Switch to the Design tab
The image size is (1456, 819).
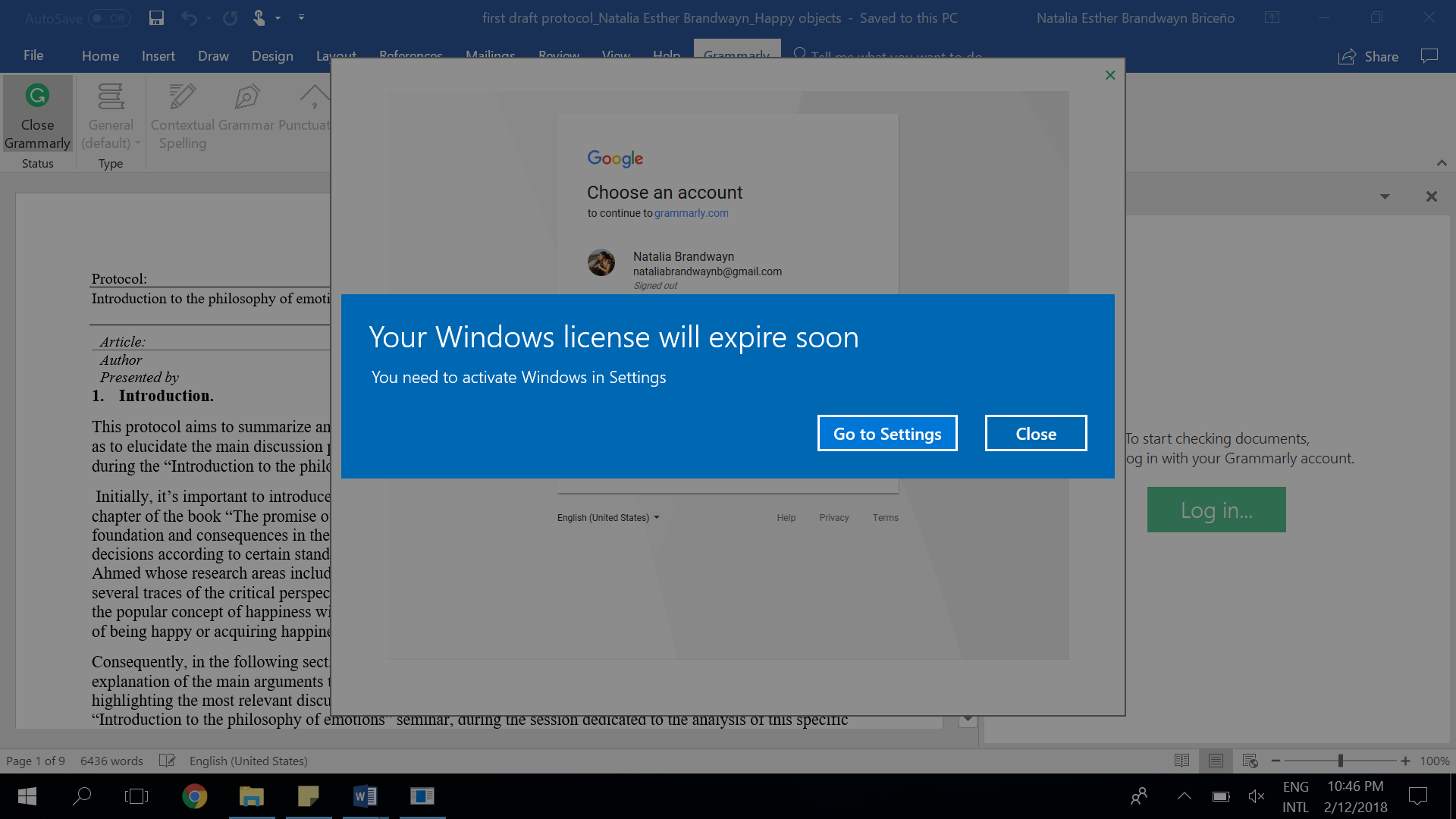pos(272,55)
